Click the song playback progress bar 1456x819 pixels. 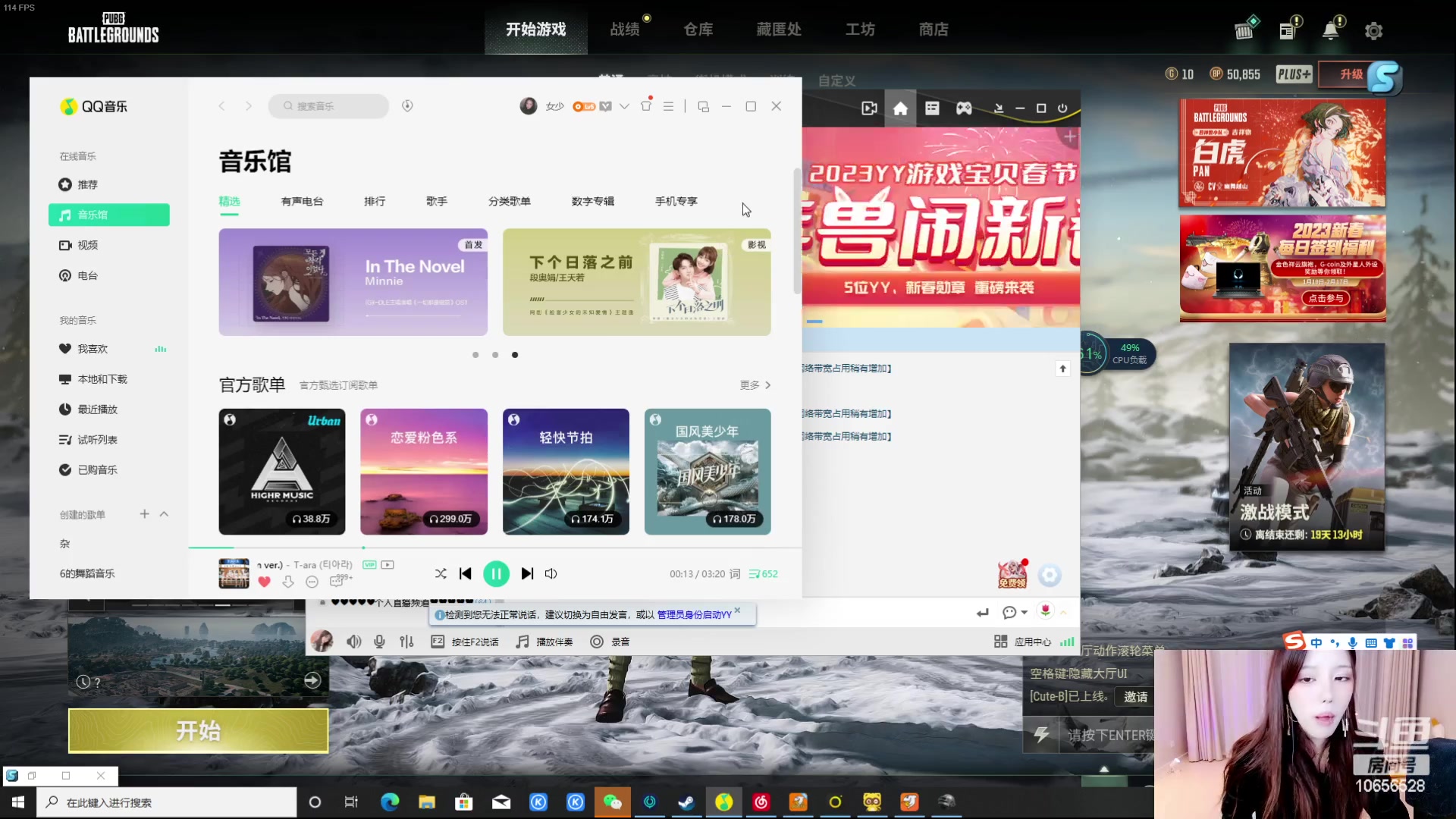[494, 548]
